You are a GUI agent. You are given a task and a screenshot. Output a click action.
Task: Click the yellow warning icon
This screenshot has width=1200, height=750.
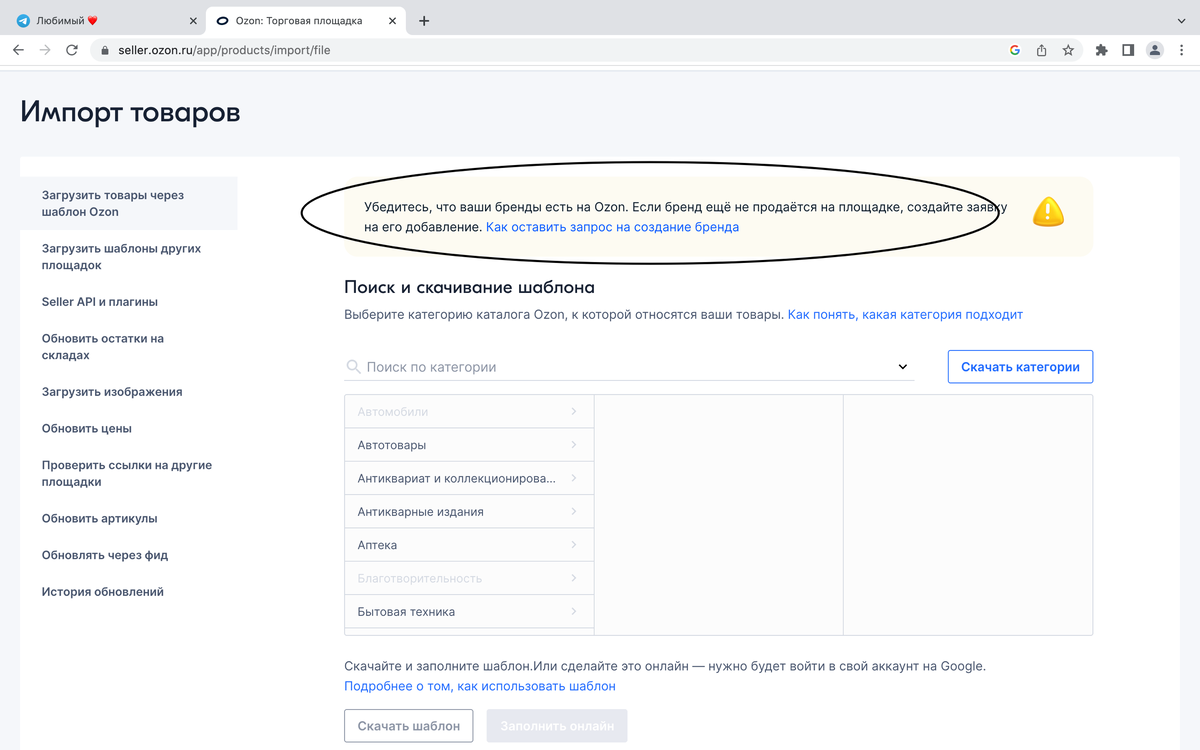(1048, 211)
